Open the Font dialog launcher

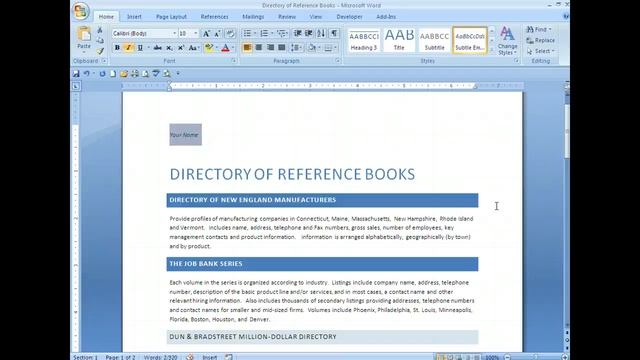(234, 61)
